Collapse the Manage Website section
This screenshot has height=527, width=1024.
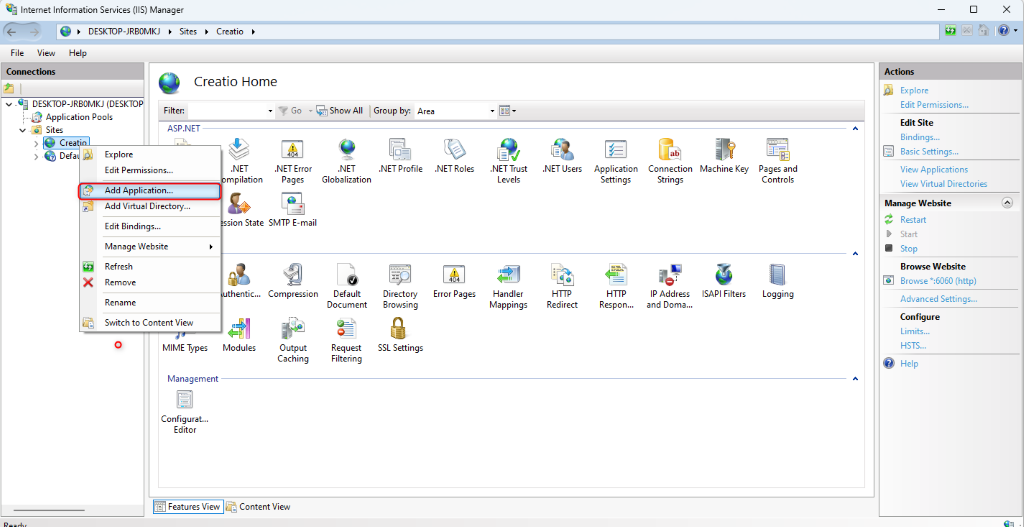click(x=1007, y=203)
